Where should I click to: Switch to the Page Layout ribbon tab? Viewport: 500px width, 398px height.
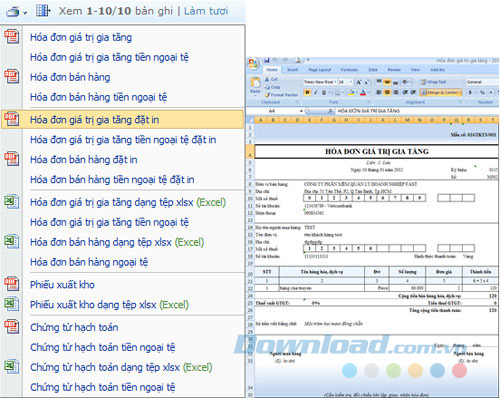coord(320,70)
